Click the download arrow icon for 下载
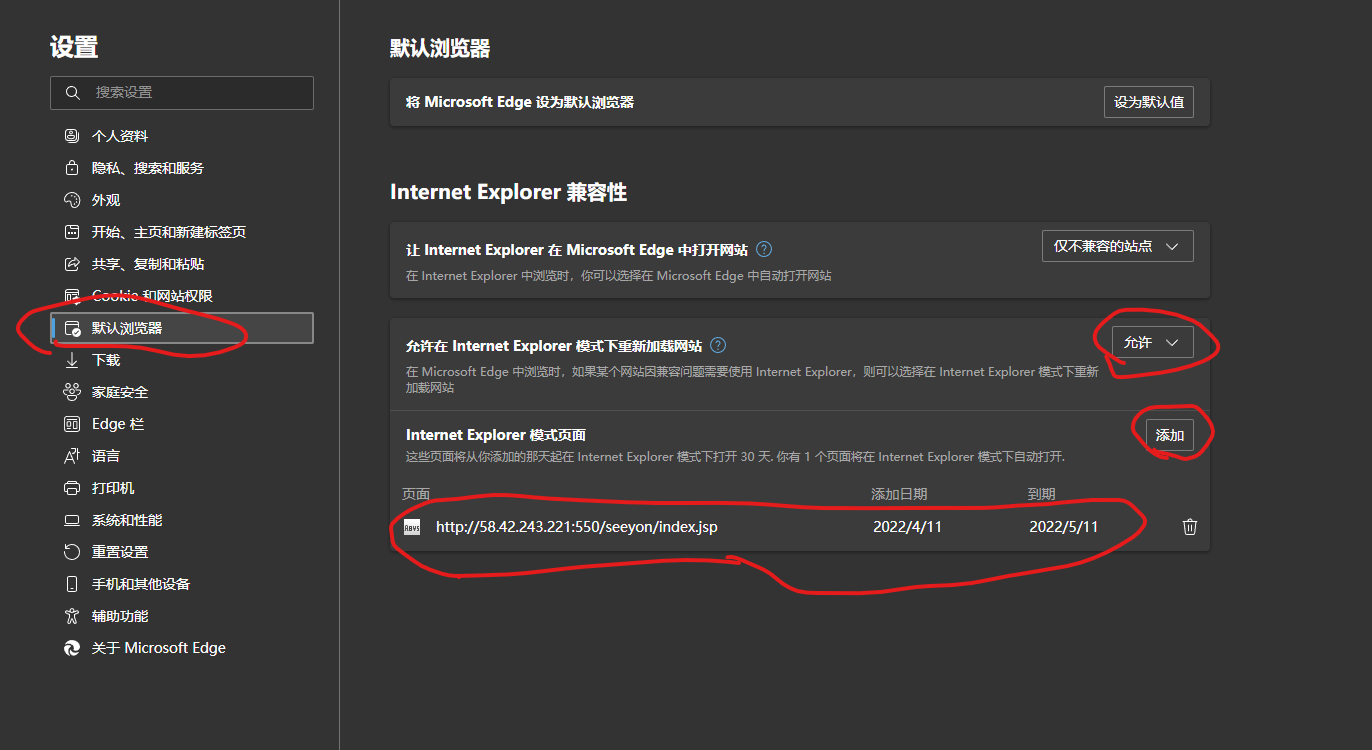This screenshot has width=1372, height=750. (72, 360)
